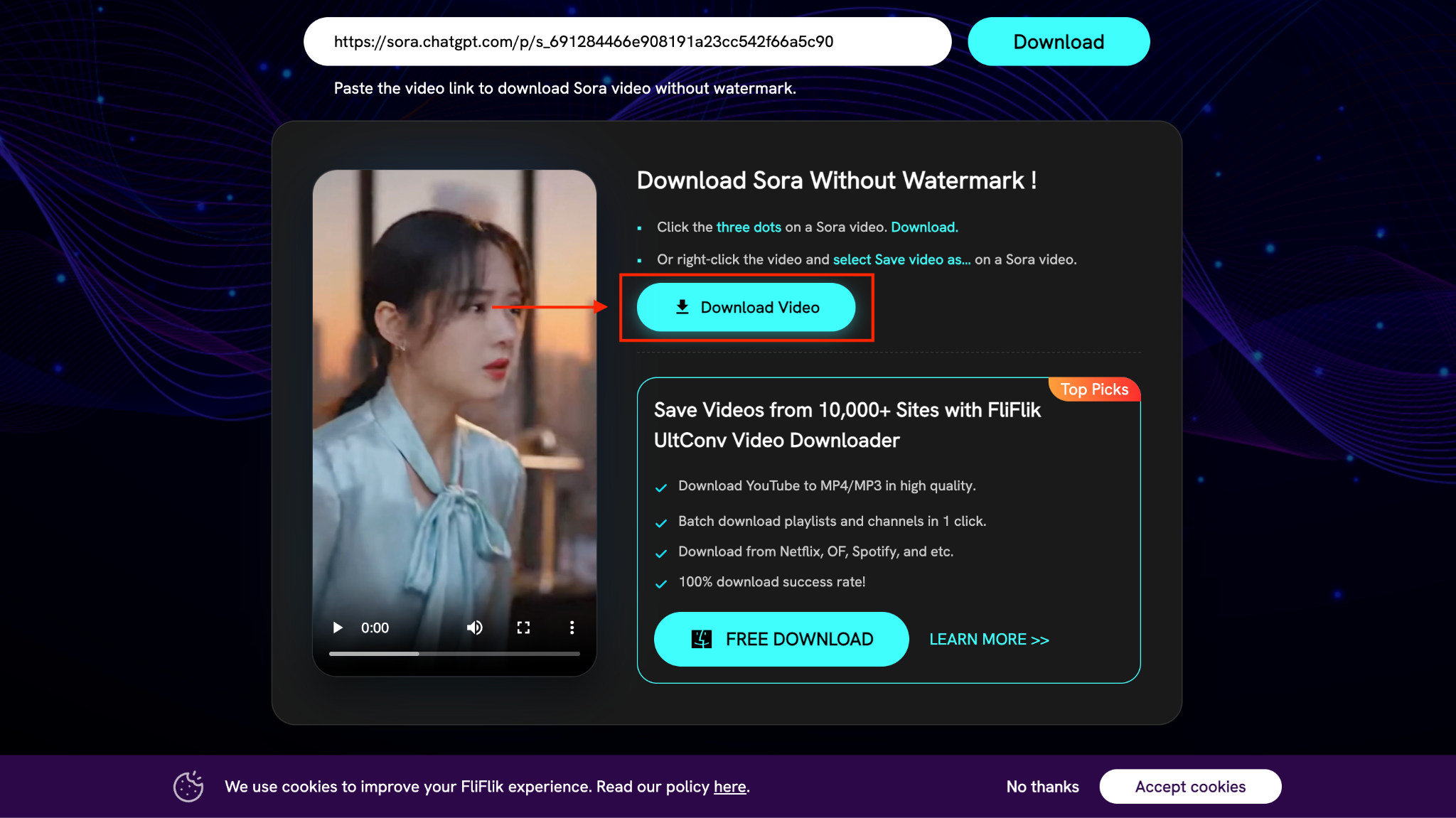Image resolution: width=1456 pixels, height=818 pixels.
Task: Mute the video player audio
Action: (475, 628)
